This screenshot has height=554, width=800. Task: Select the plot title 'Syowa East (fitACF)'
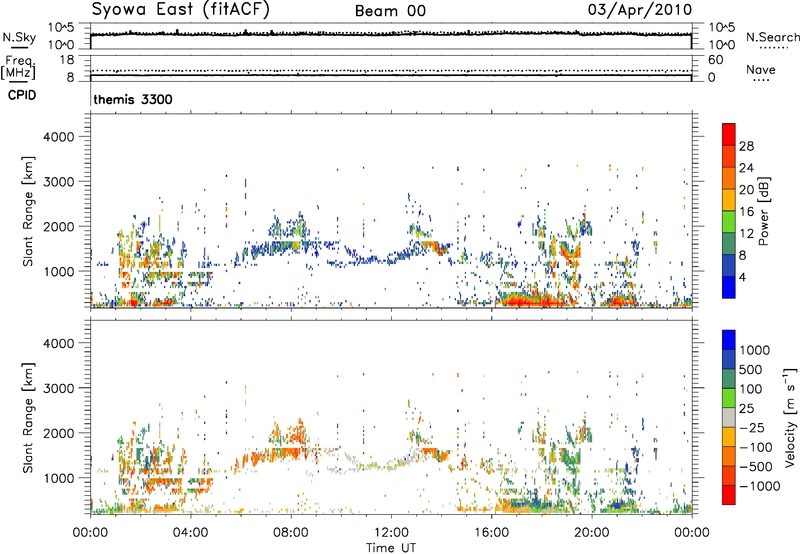click(180, 10)
